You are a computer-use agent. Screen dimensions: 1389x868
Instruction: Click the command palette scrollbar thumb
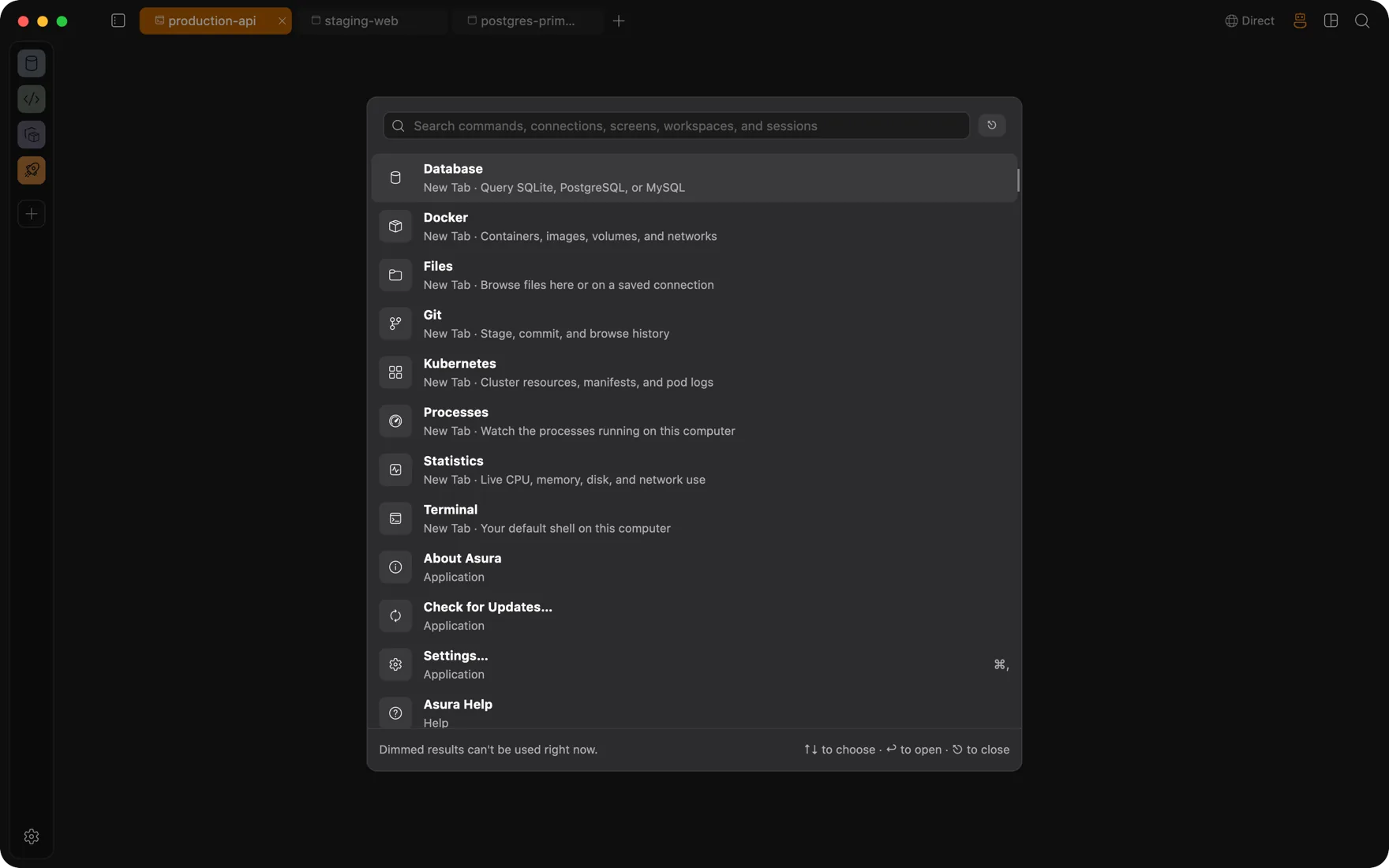coord(1018,180)
